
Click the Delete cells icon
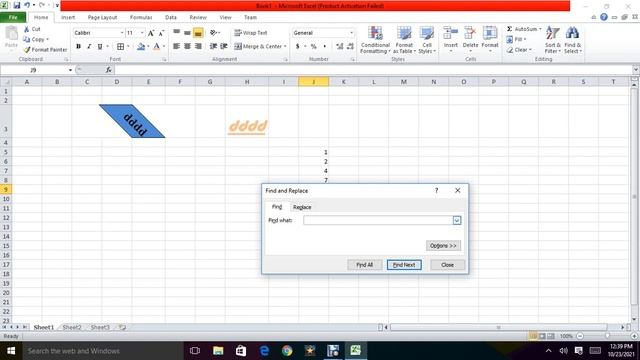tap(470, 33)
